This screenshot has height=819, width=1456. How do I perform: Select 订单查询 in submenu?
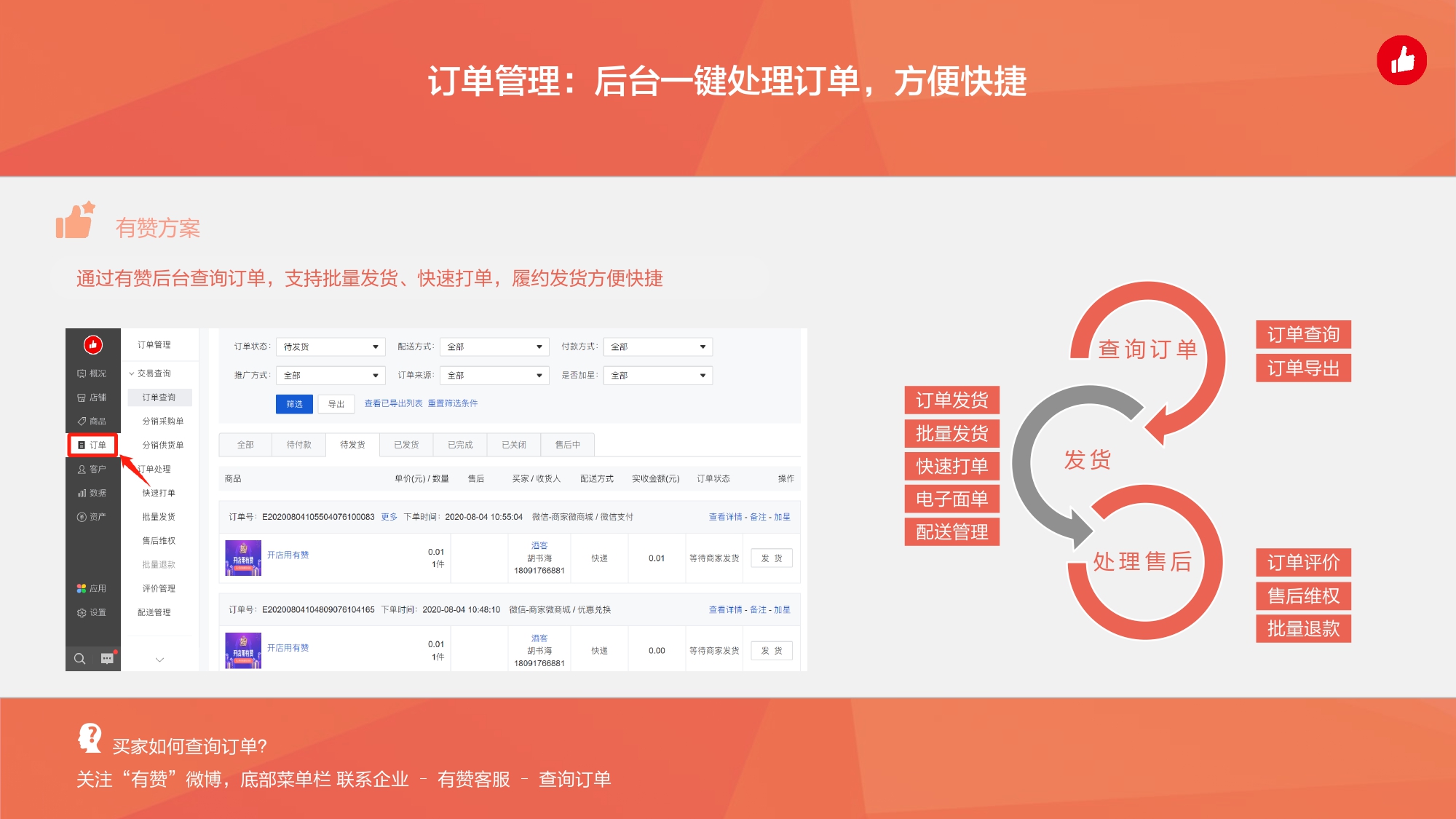[x=159, y=397]
